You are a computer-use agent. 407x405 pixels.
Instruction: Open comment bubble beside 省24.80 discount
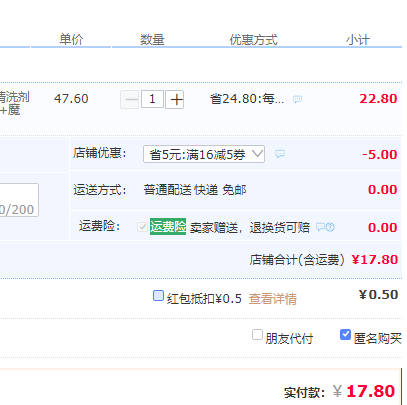[x=297, y=99]
